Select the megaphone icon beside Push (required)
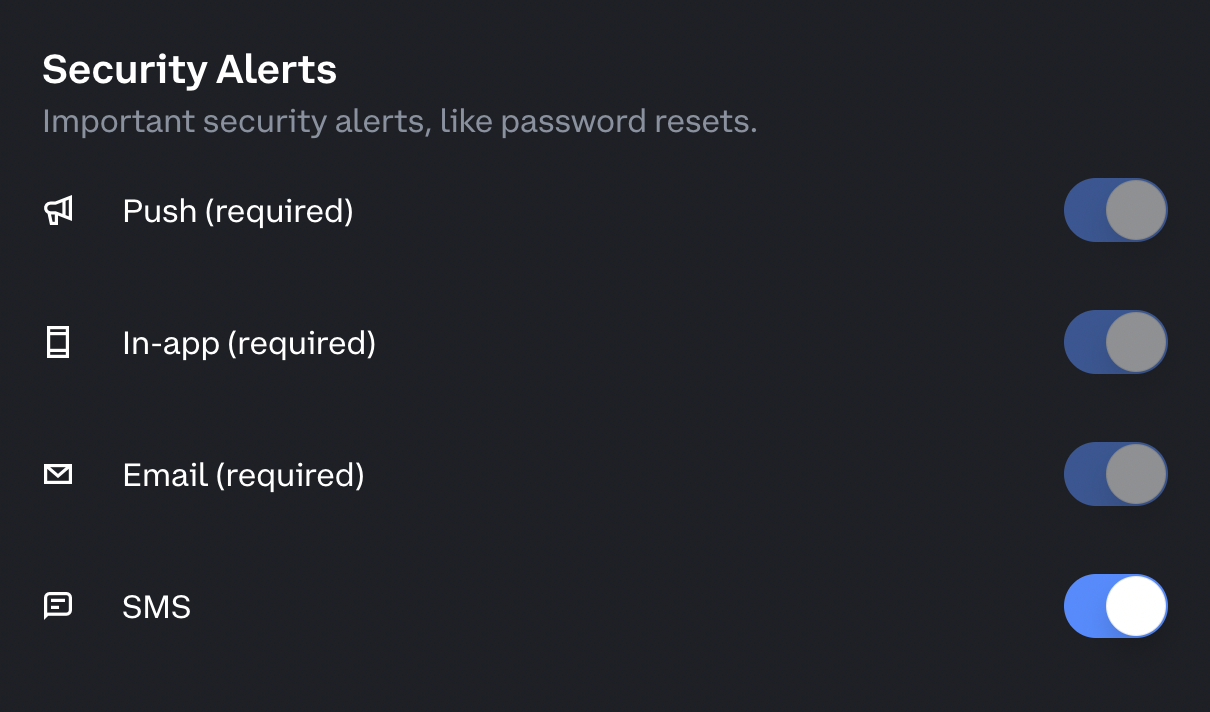The width and height of the screenshot is (1210, 712). pos(59,210)
